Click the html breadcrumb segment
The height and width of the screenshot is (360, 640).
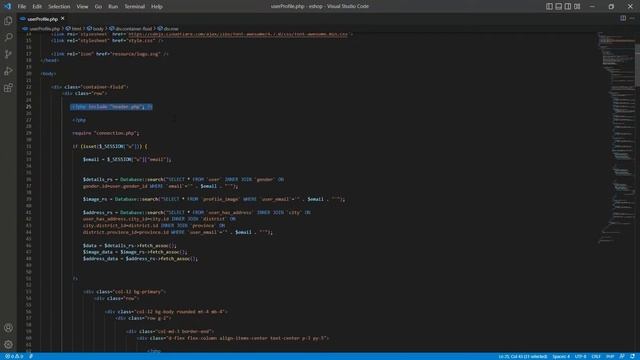pos(76,29)
